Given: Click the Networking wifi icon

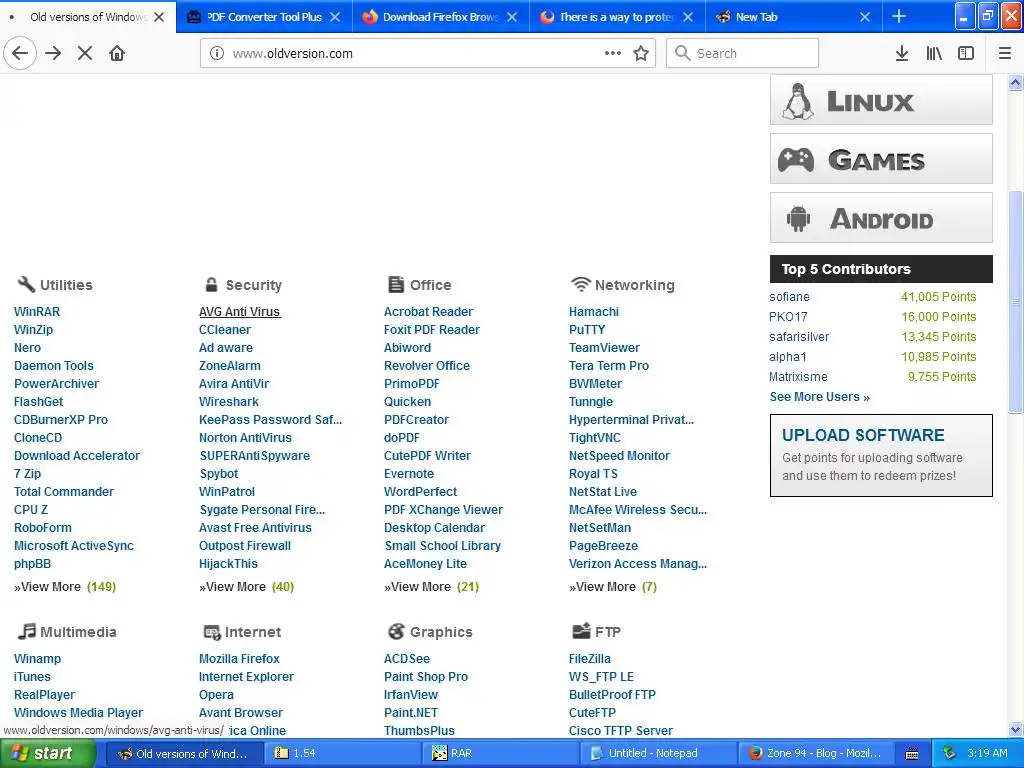Looking at the screenshot, I should [x=581, y=284].
